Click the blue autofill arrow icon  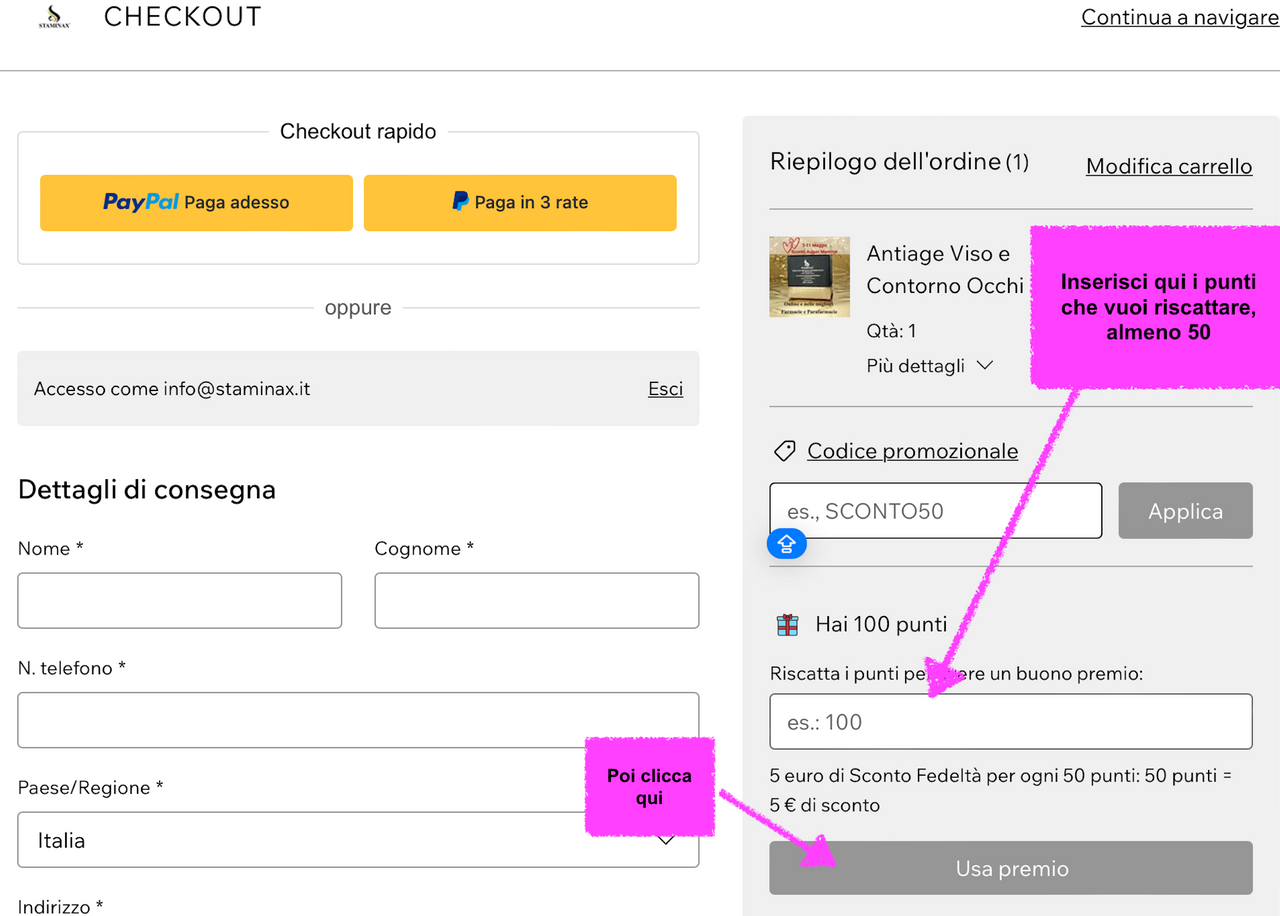pos(786,544)
